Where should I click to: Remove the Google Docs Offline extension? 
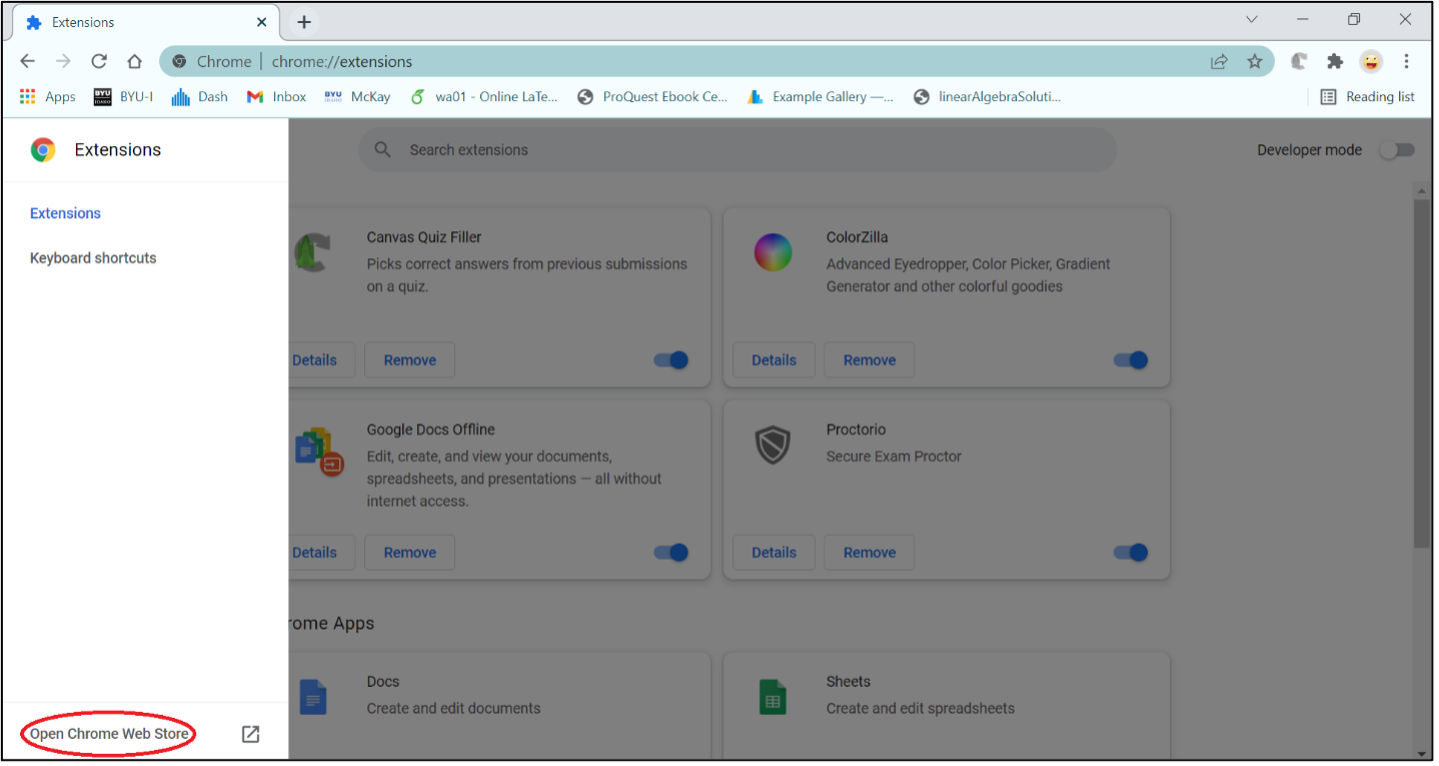coord(409,552)
